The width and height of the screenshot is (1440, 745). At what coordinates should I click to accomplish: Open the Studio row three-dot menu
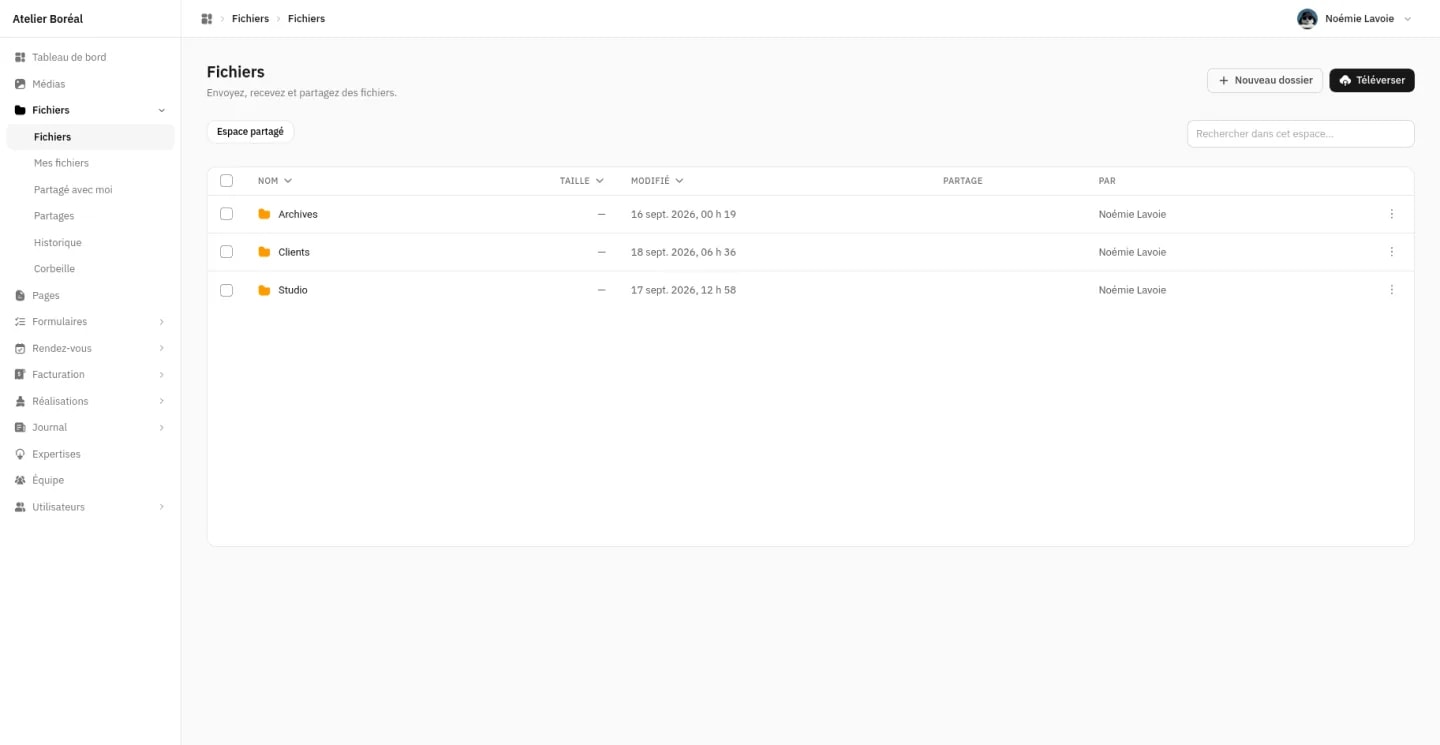(x=1391, y=290)
